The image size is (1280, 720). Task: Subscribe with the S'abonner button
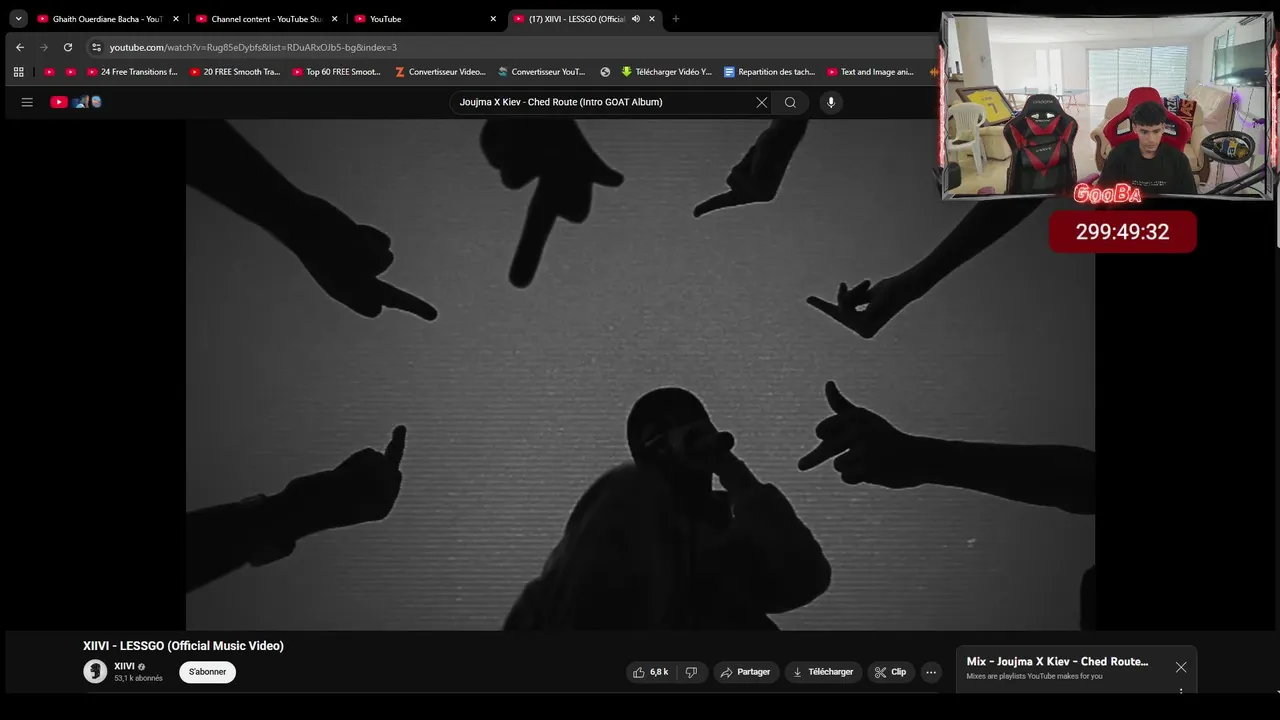click(208, 672)
